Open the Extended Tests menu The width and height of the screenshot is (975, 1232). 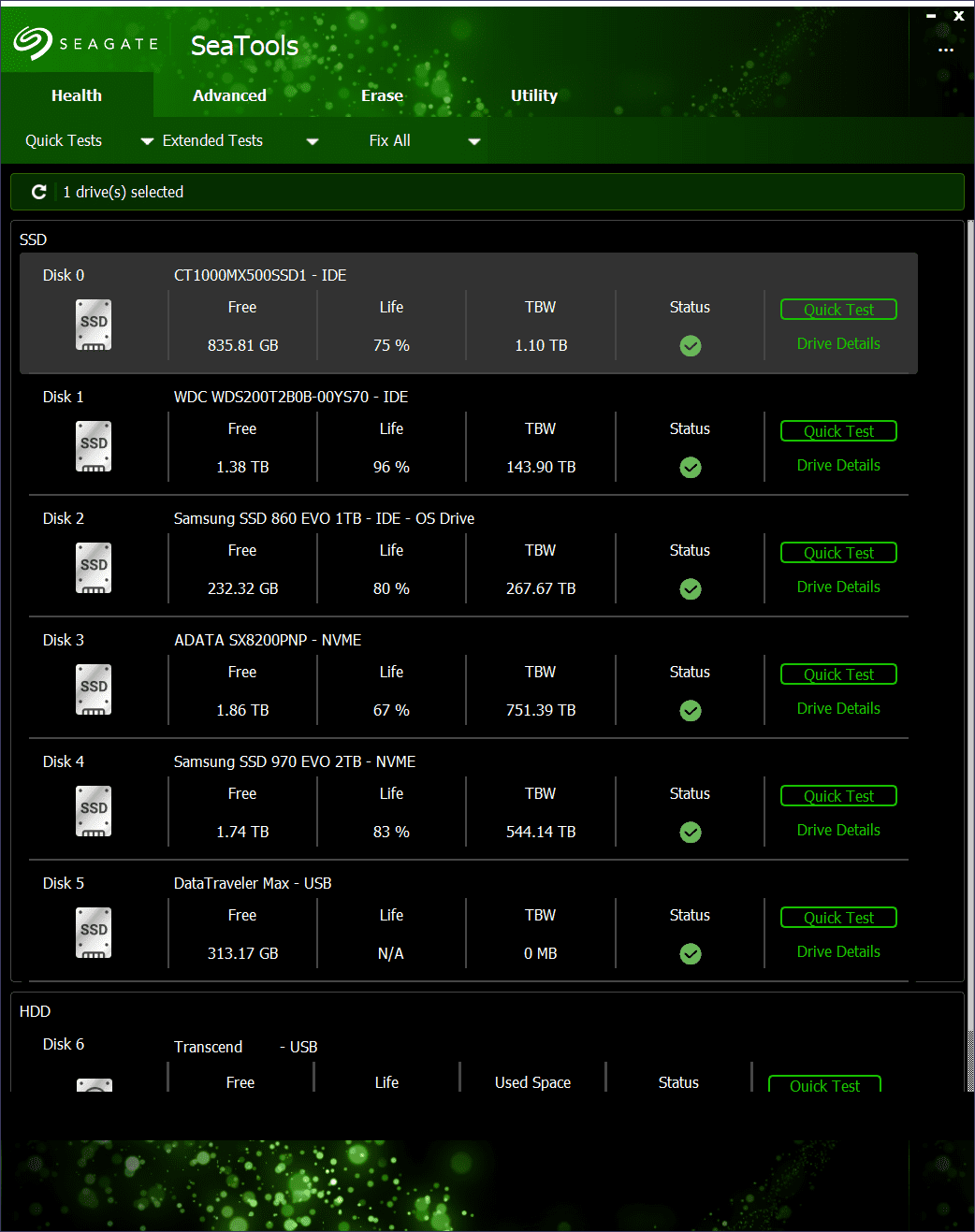coord(212,140)
